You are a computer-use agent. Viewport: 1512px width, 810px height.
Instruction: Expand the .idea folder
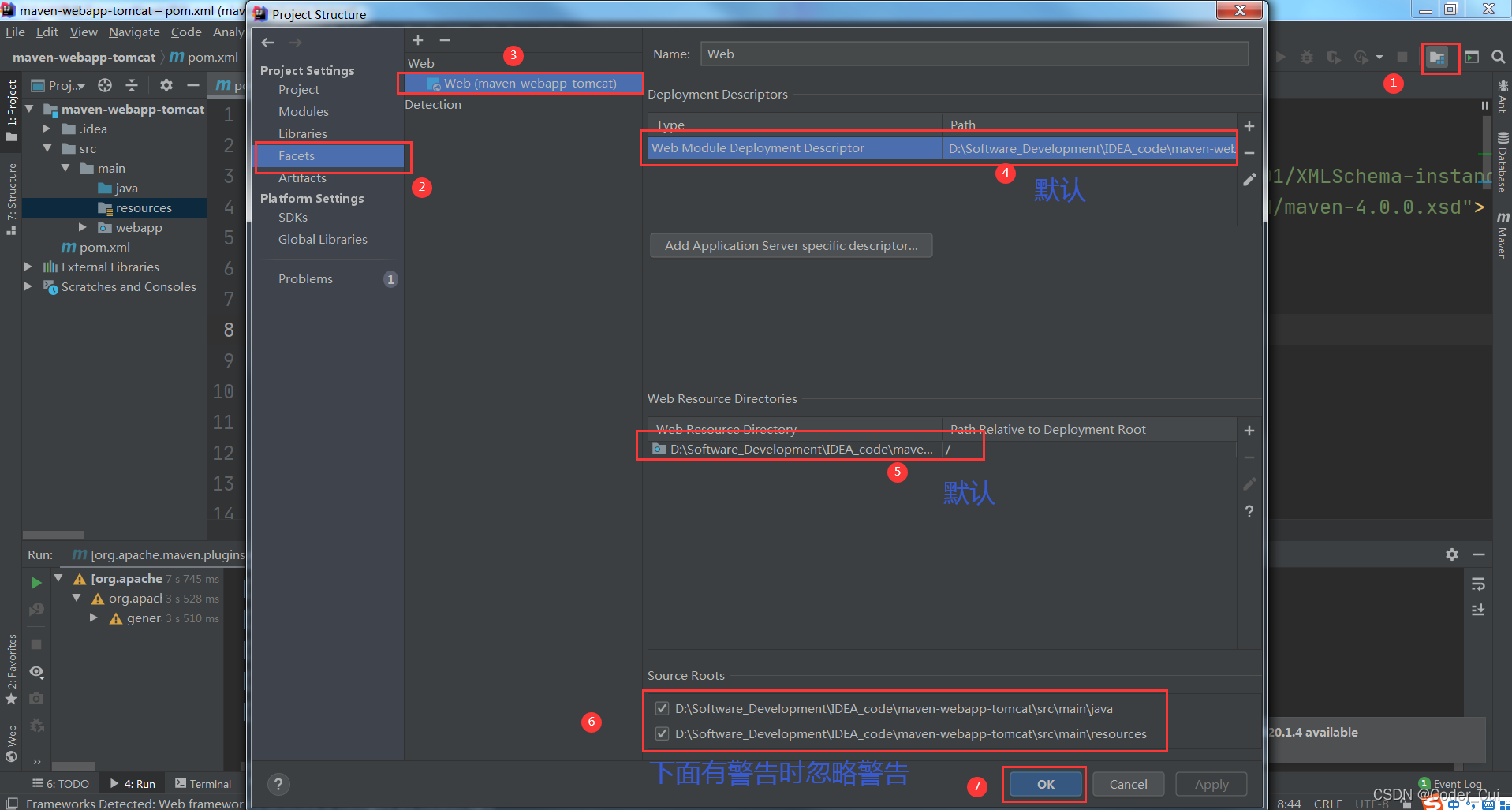pyautogui.click(x=47, y=129)
